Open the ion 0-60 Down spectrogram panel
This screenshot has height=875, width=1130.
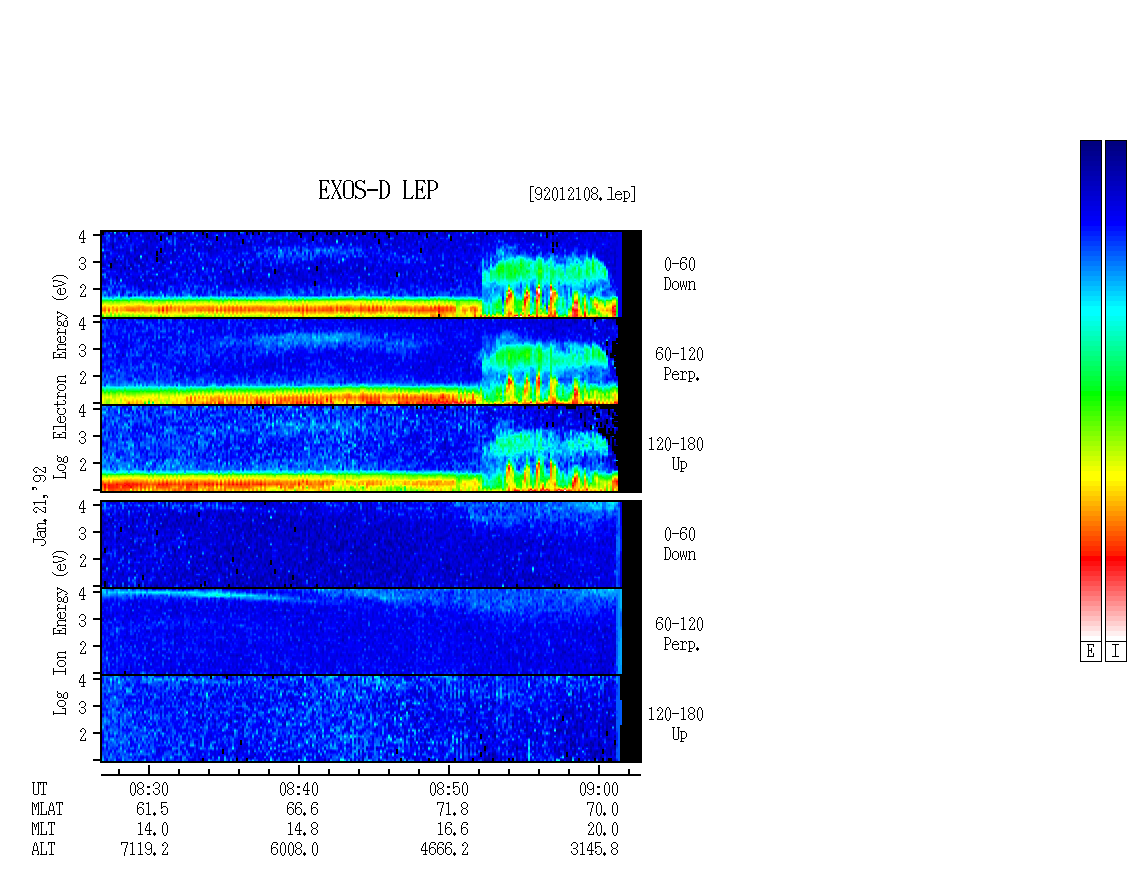(370, 544)
